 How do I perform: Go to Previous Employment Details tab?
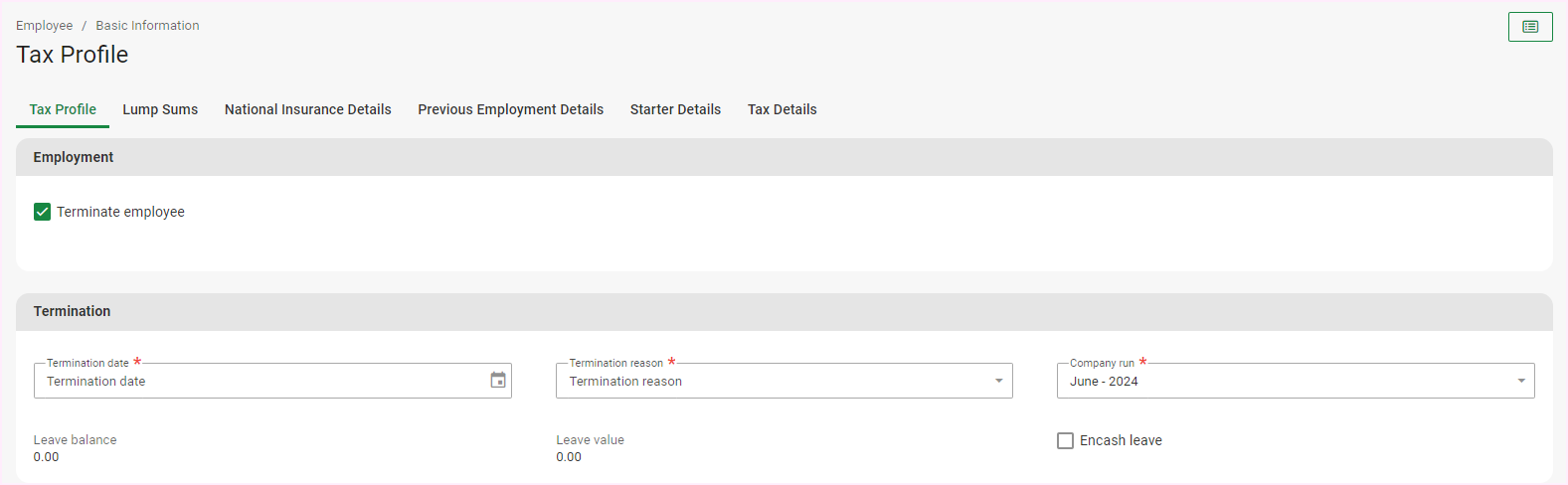pyautogui.click(x=510, y=109)
